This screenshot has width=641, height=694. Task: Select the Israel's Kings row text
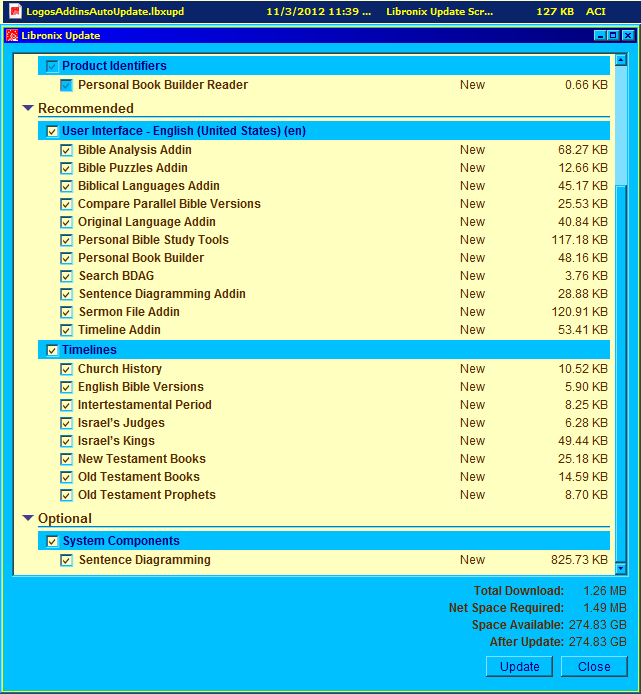coord(116,441)
